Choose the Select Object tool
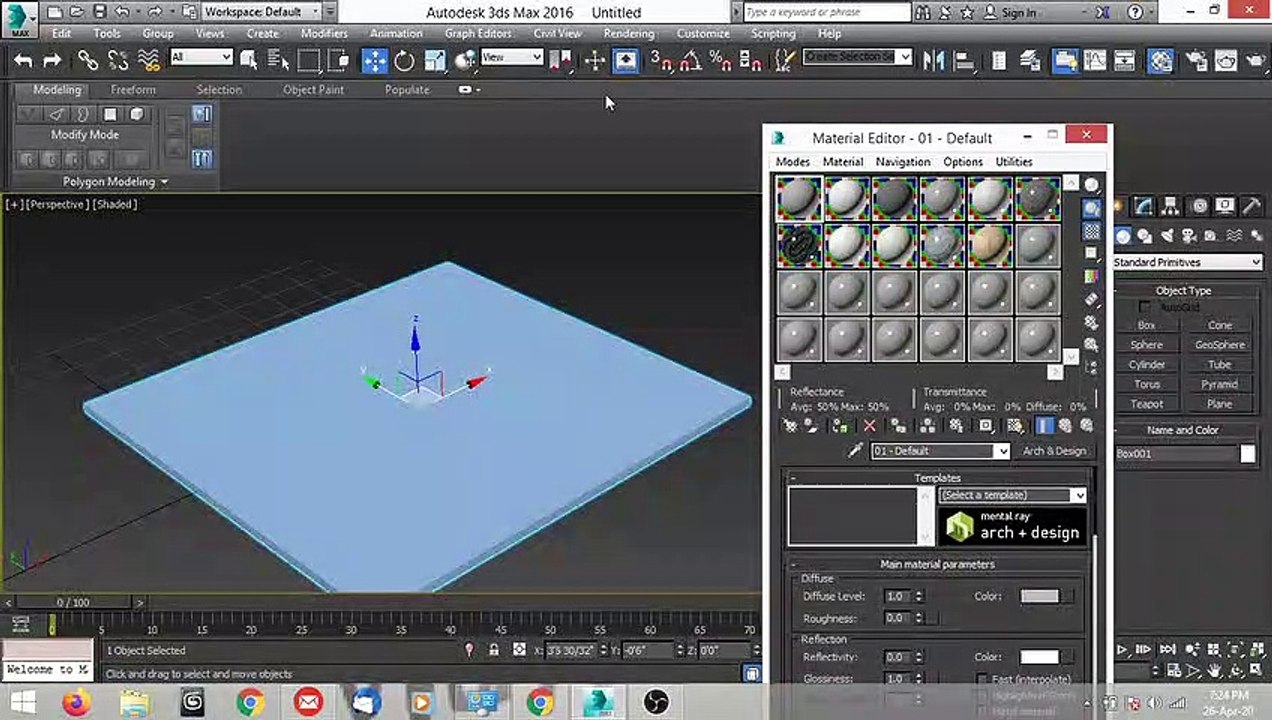The height and width of the screenshot is (720, 1272). click(249, 60)
